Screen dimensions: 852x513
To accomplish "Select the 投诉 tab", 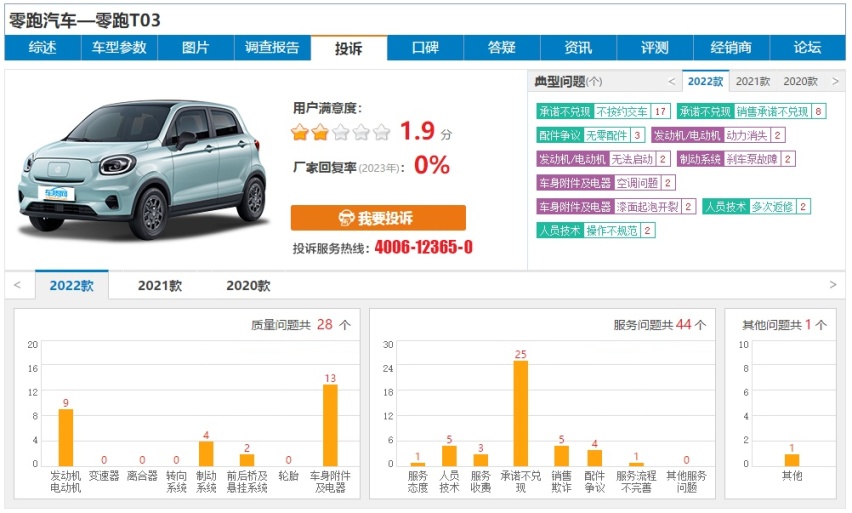I will click(x=349, y=48).
